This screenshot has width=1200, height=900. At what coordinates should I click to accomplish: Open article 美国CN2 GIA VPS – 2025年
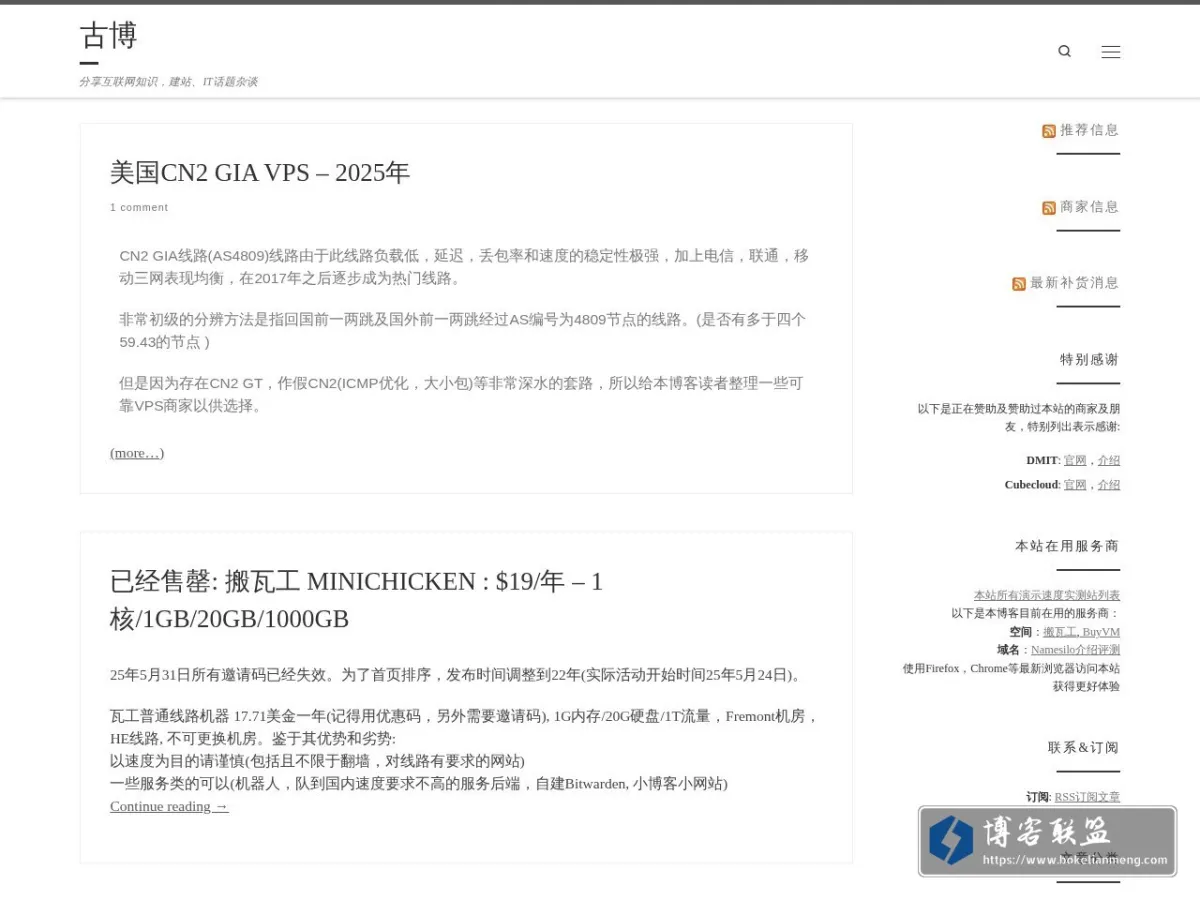click(260, 173)
